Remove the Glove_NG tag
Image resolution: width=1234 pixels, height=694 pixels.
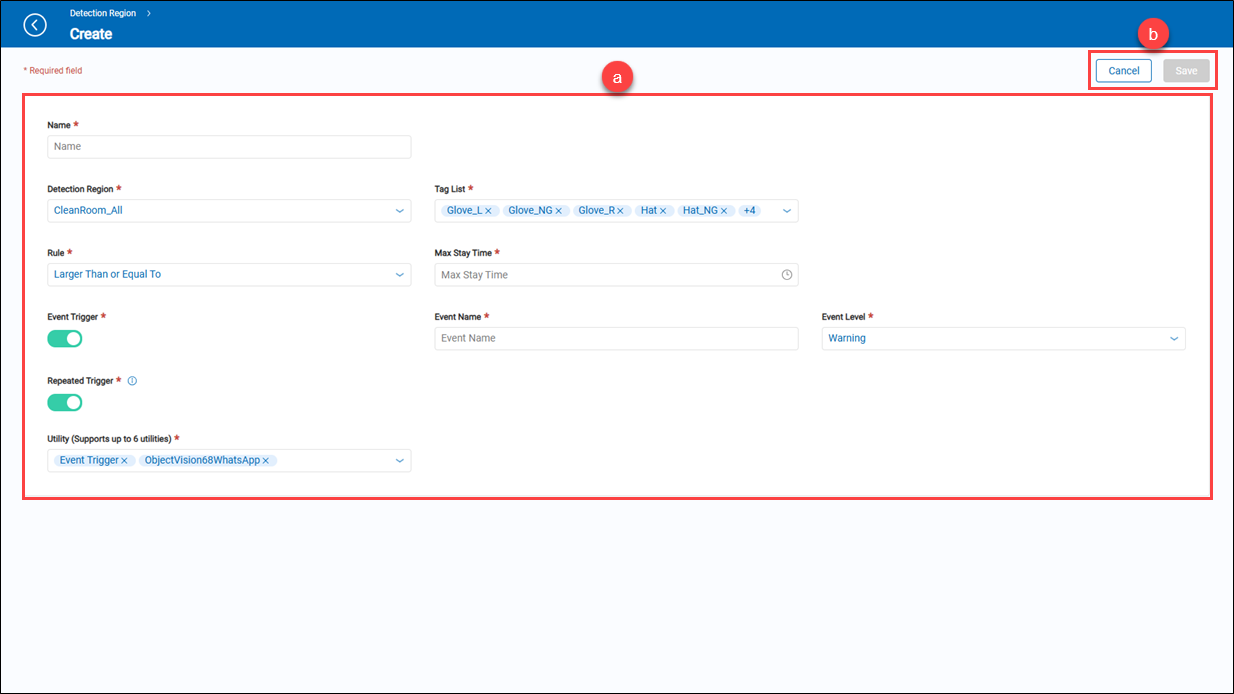(x=559, y=211)
